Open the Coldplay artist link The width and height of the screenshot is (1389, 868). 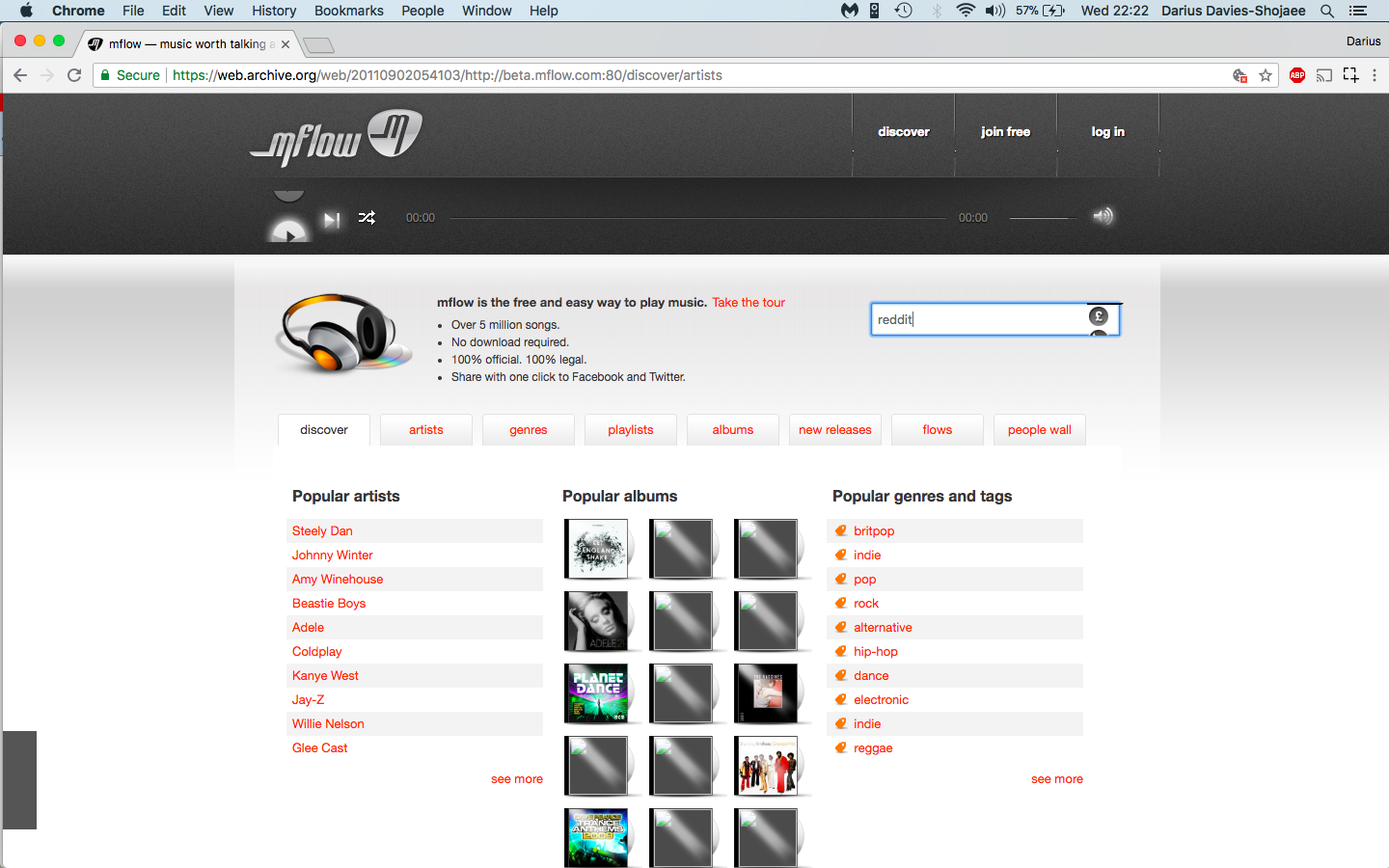coord(317,652)
